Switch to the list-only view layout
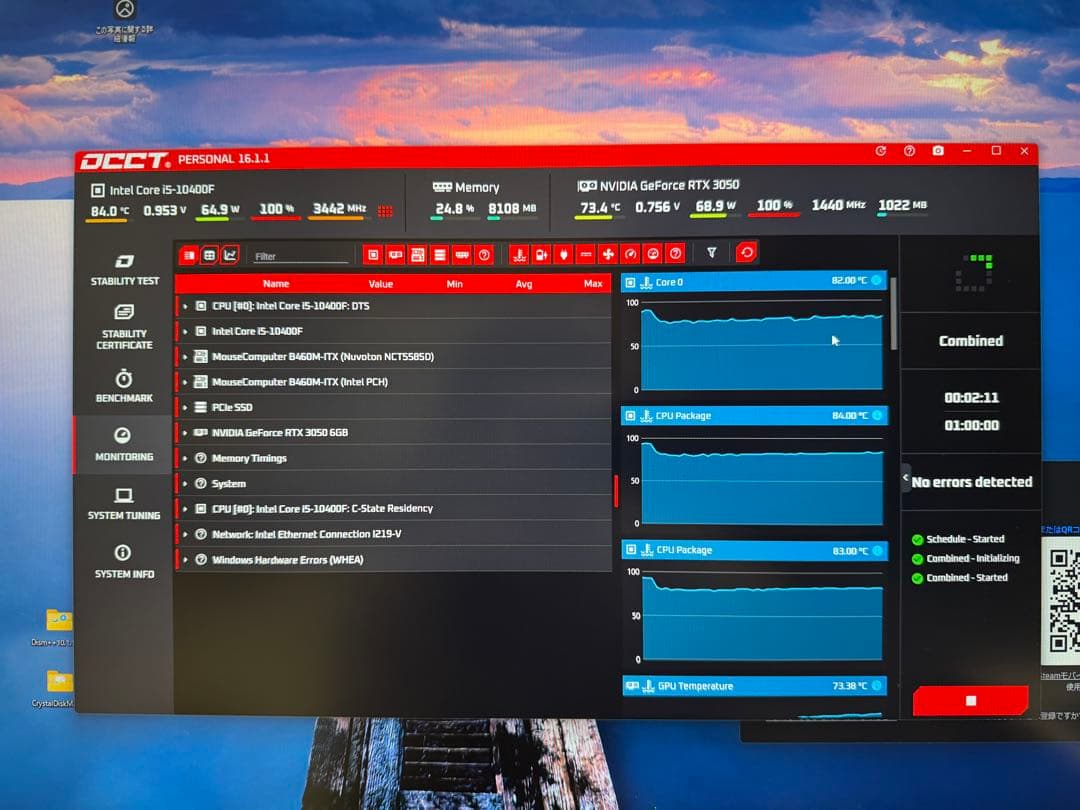This screenshot has width=1080, height=810. (x=189, y=256)
